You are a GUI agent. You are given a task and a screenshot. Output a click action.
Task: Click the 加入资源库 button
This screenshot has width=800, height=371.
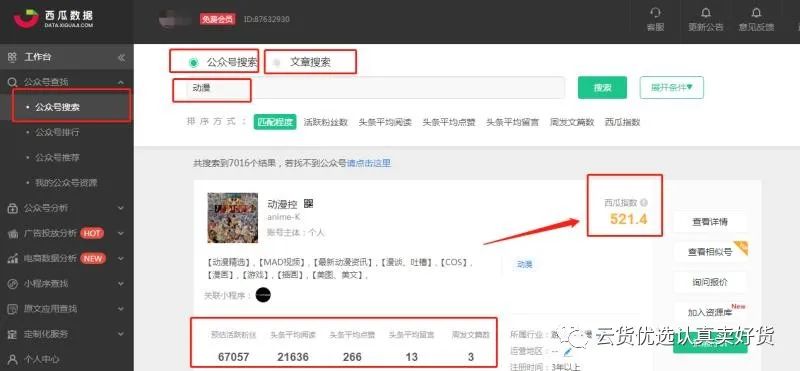click(x=710, y=312)
